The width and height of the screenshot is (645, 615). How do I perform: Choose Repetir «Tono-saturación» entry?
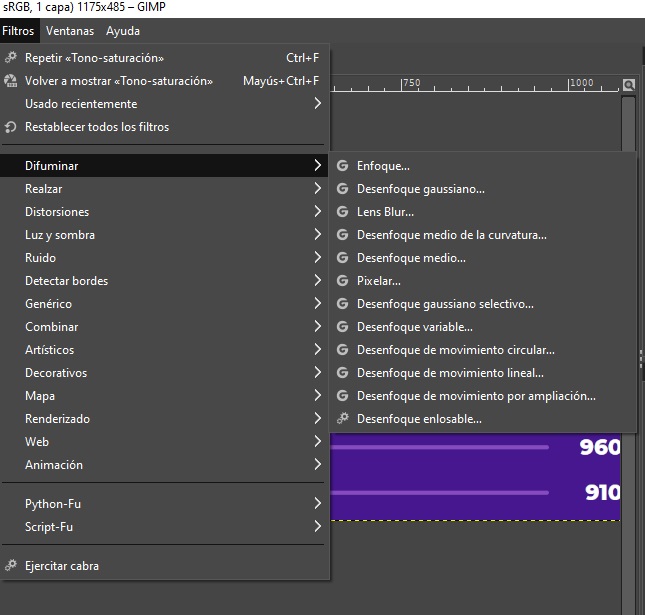pyautogui.click(x=164, y=58)
